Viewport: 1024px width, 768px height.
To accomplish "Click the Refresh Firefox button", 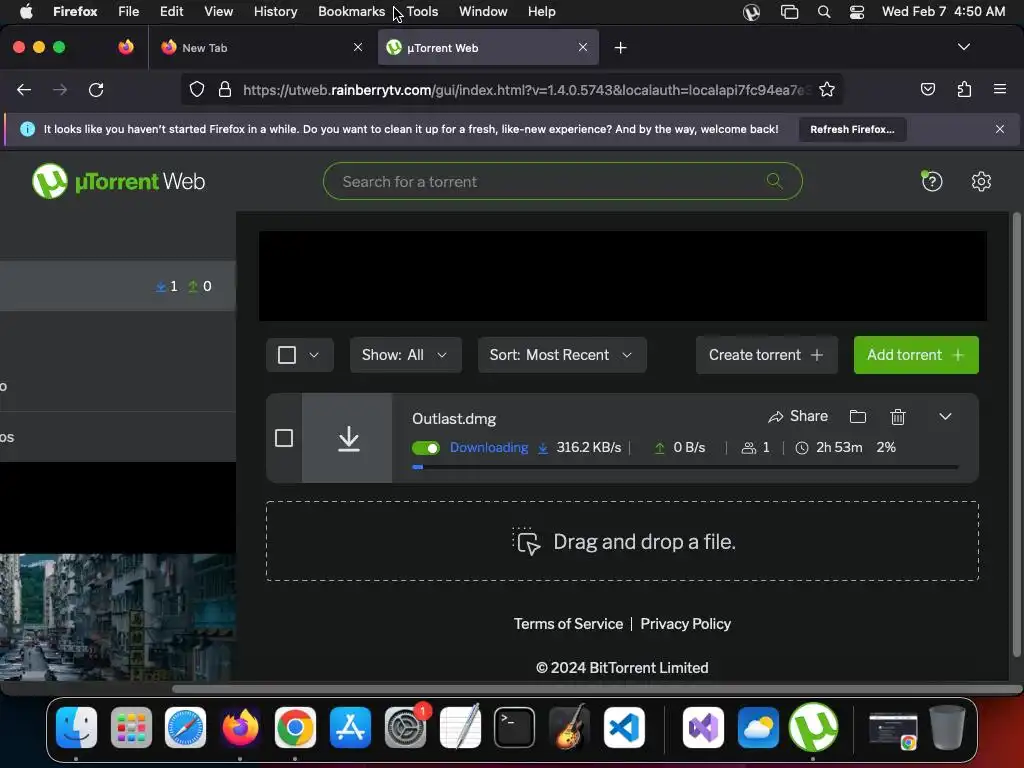I will [x=852, y=129].
